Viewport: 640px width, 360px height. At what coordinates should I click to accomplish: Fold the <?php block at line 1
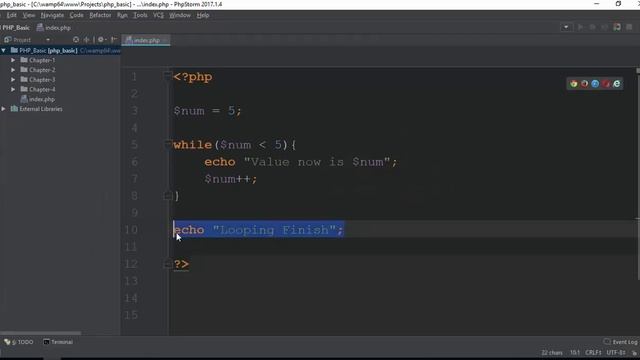click(167, 76)
